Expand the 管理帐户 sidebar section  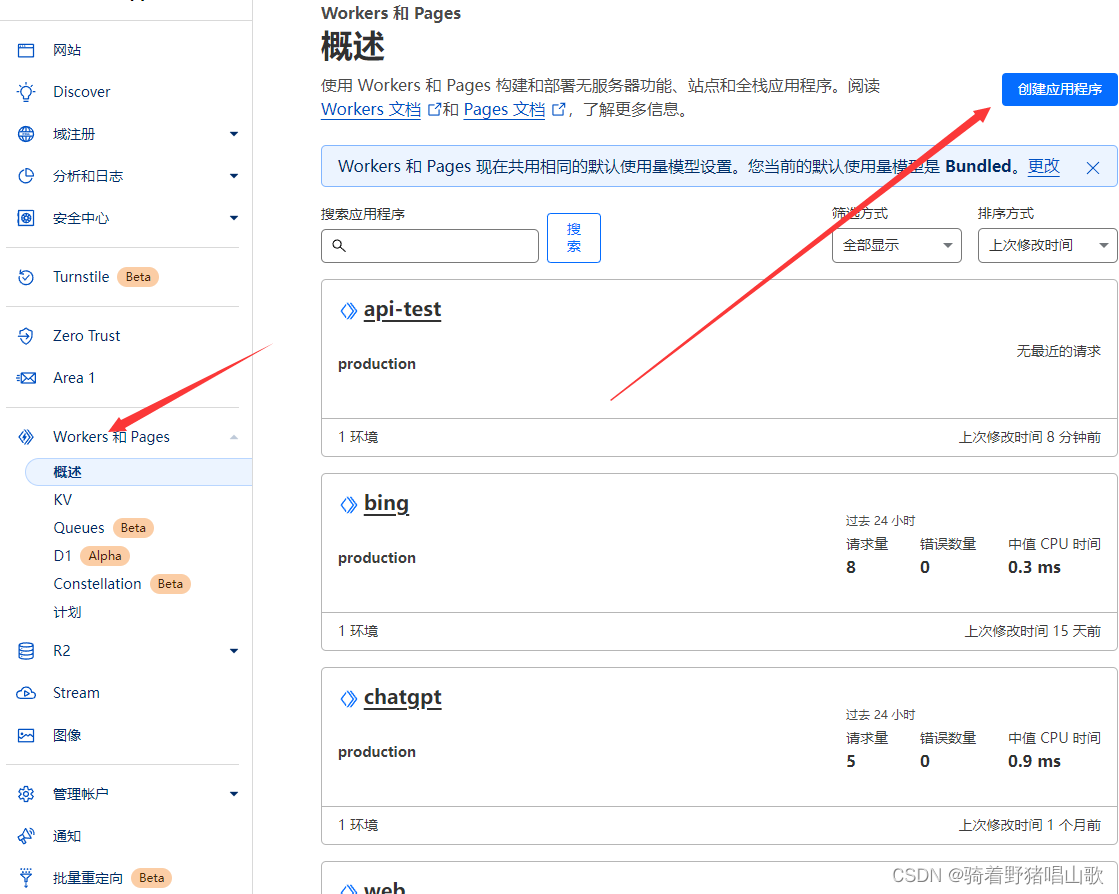click(233, 793)
